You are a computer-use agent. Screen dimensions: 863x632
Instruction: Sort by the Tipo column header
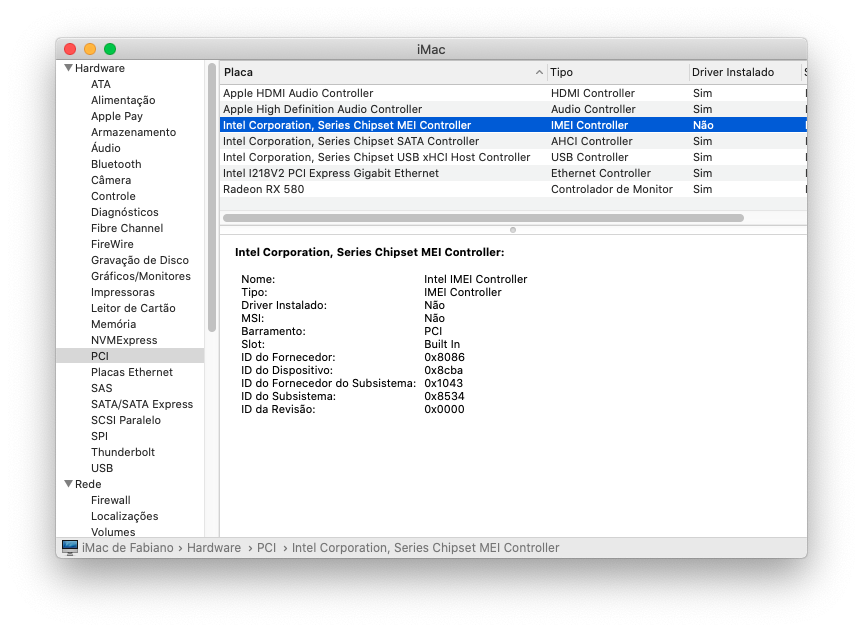(618, 72)
